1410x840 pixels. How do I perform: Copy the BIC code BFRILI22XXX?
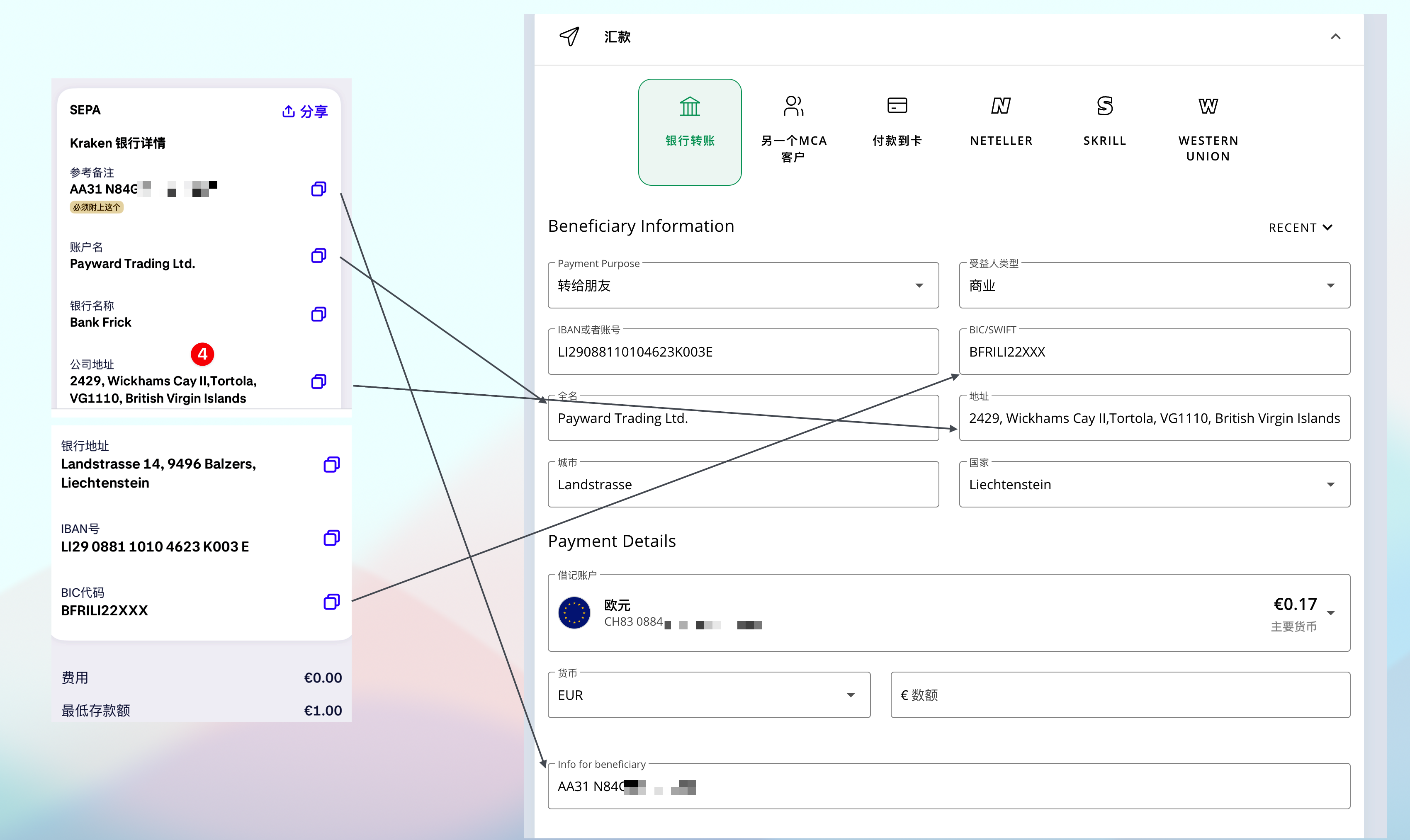332,602
